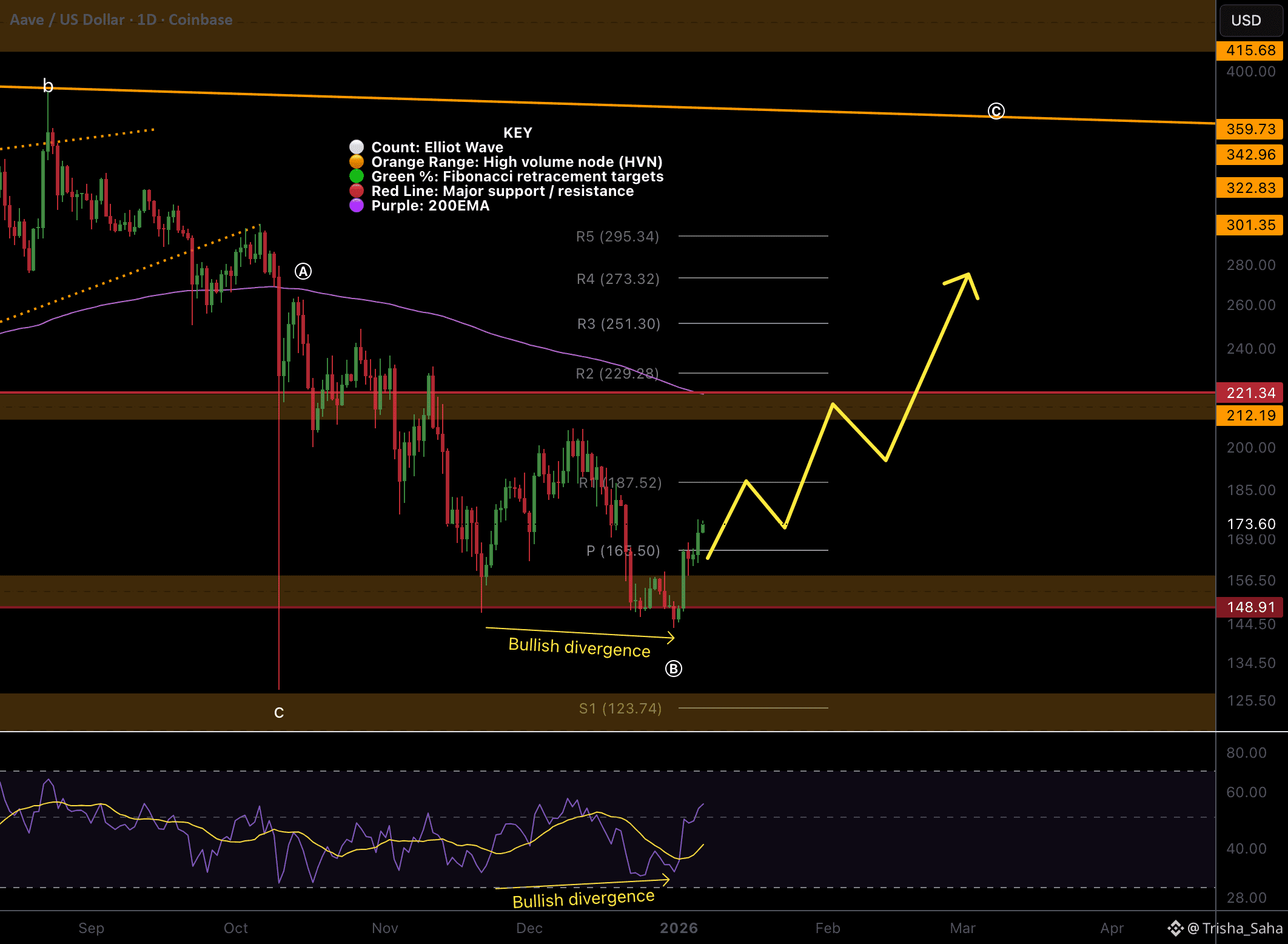Click the green Fibonacci key dot
This screenshot has height=944, width=1288.
pyautogui.click(x=357, y=176)
